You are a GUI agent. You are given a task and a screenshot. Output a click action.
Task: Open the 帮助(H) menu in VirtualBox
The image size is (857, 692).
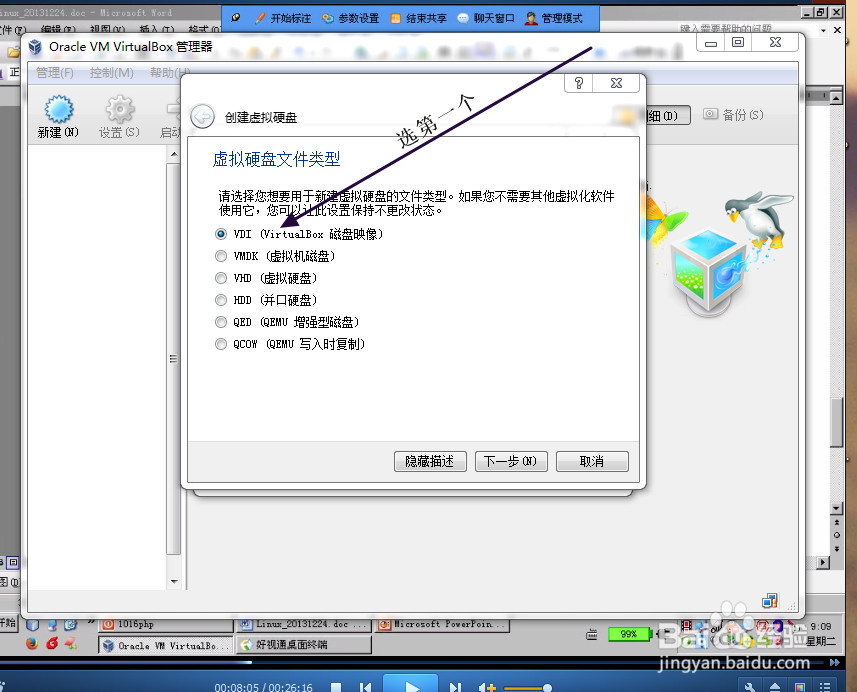[169, 73]
